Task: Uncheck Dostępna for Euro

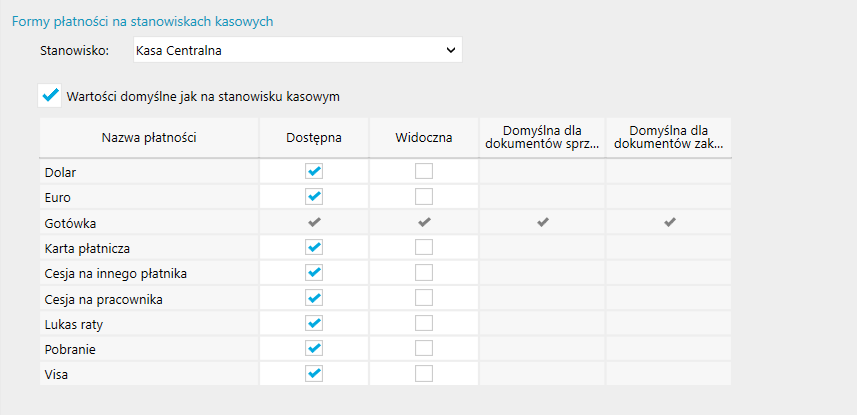Action: (x=314, y=197)
